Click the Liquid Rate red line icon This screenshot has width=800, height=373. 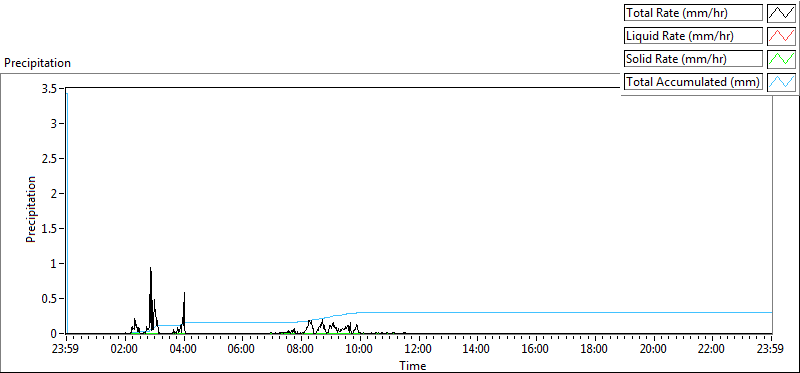[x=782, y=36]
